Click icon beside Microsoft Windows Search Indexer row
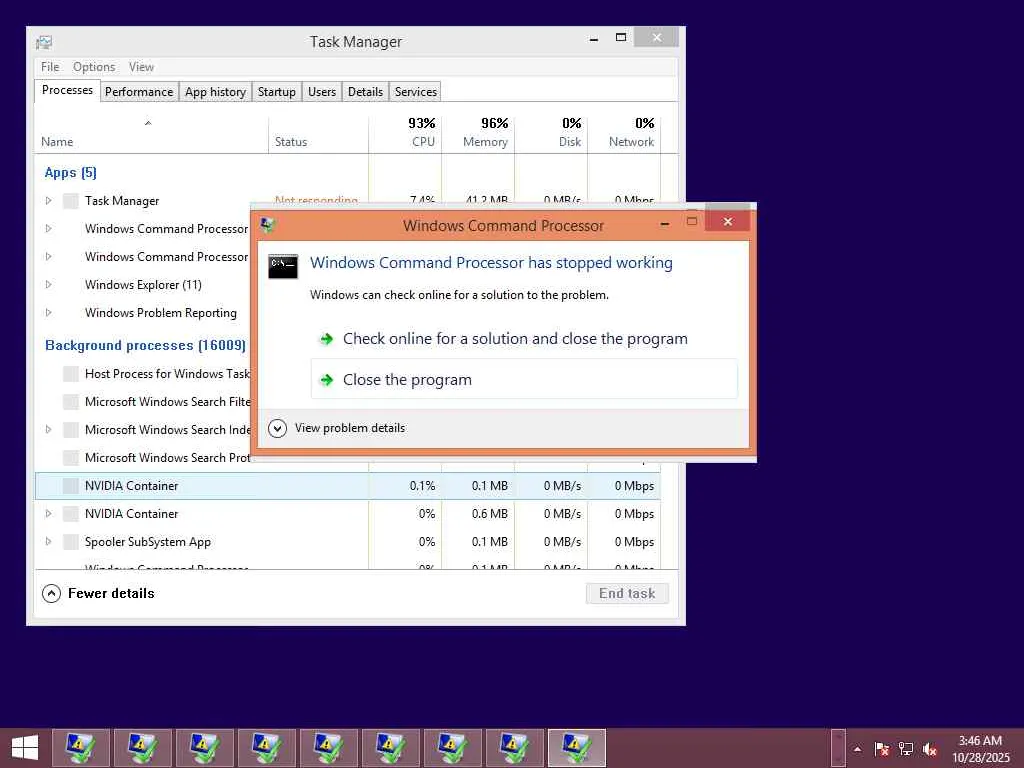 (x=71, y=430)
